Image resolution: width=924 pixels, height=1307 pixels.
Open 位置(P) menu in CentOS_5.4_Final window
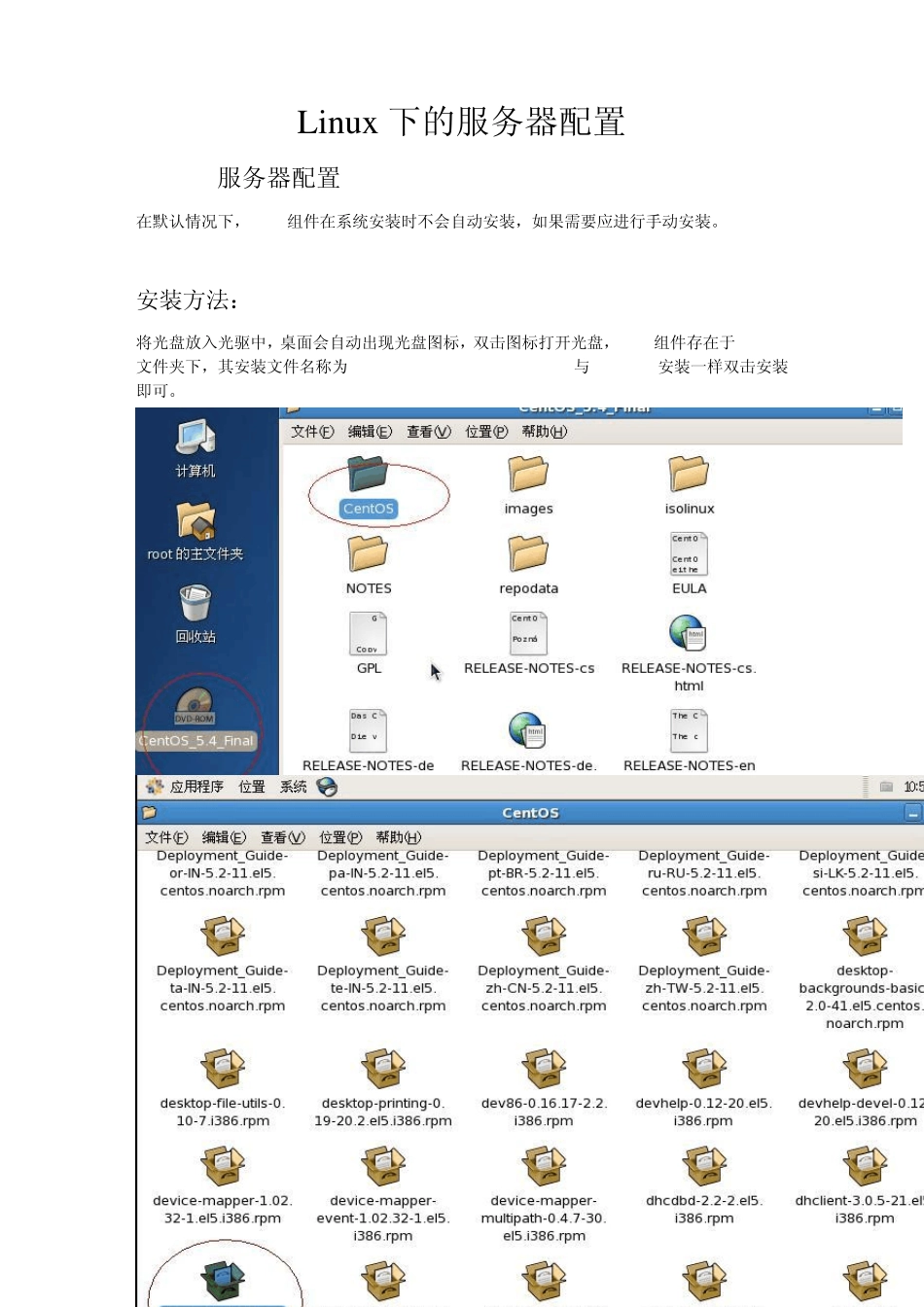click(486, 432)
